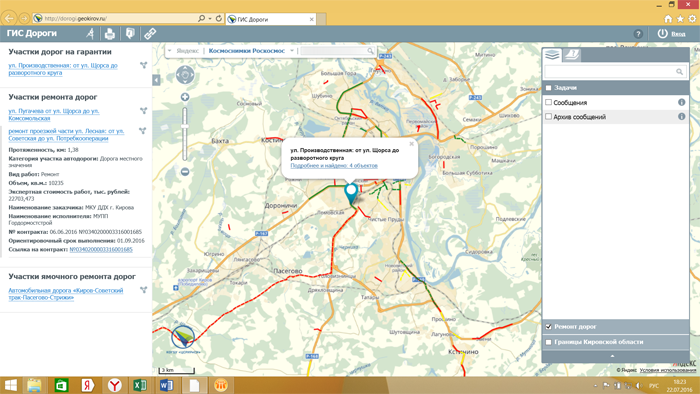Open contract link №0340200003316001685
This screenshot has height=394, width=700.
101,249
